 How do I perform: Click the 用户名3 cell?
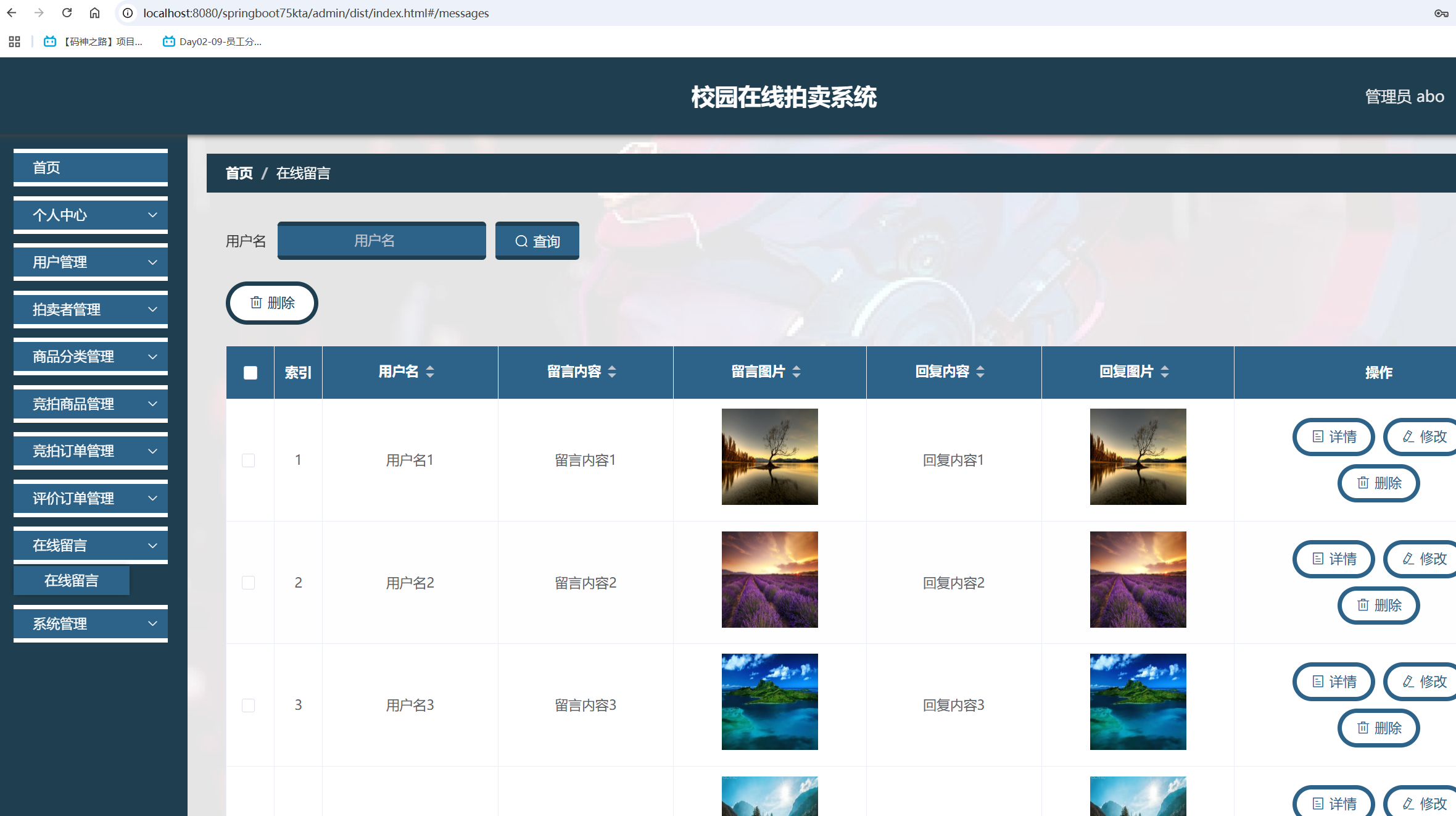pyautogui.click(x=410, y=706)
